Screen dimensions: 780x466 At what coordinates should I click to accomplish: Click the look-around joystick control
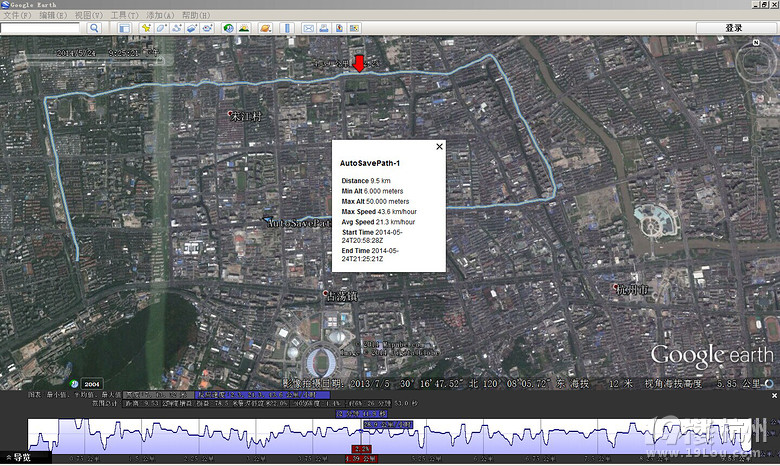pyautogui.click(x=756, y=63)
